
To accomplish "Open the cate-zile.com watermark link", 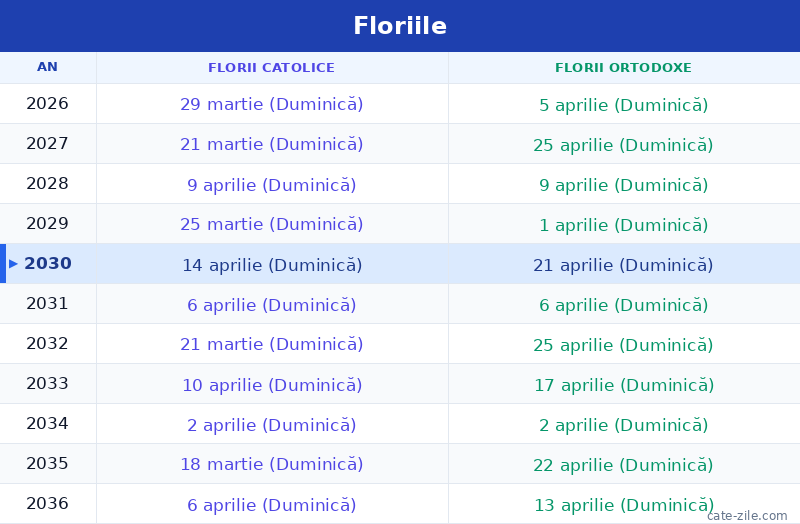I will [x=747, y=515].
